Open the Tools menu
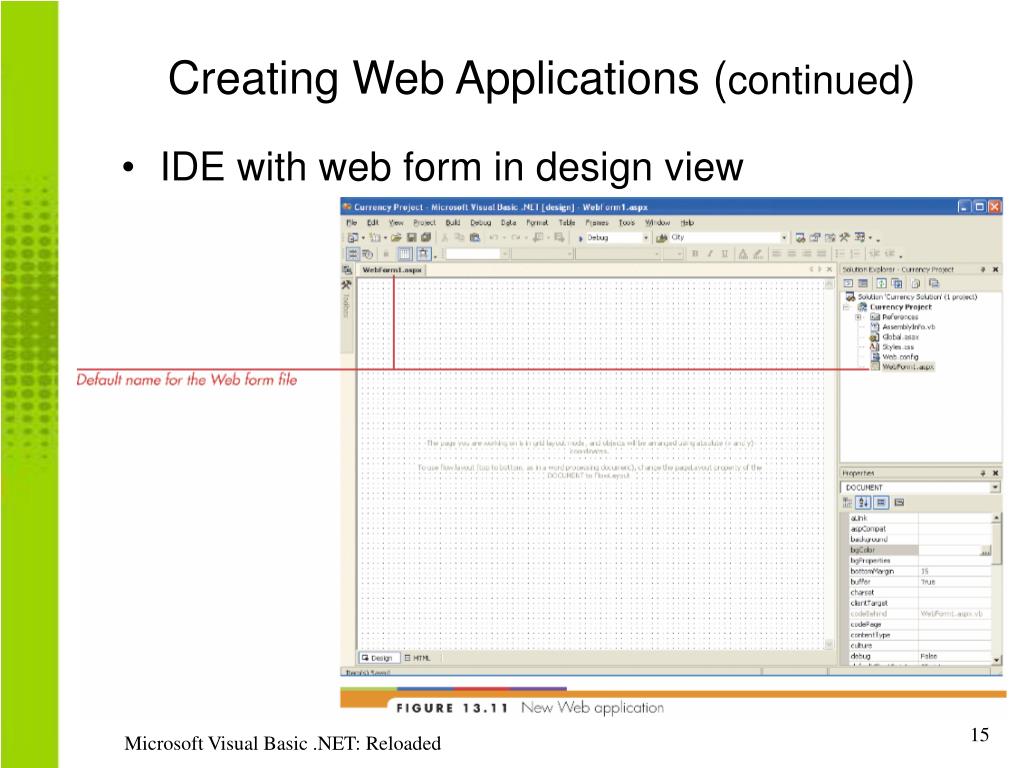This screenshot has width=1024, height=768. coord(626,223)
